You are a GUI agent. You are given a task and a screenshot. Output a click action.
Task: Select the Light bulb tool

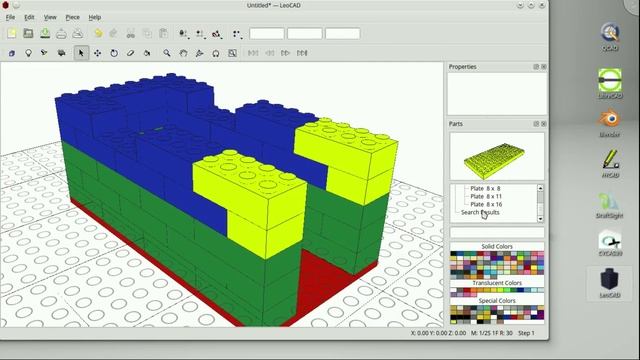(x=28, y=53)
